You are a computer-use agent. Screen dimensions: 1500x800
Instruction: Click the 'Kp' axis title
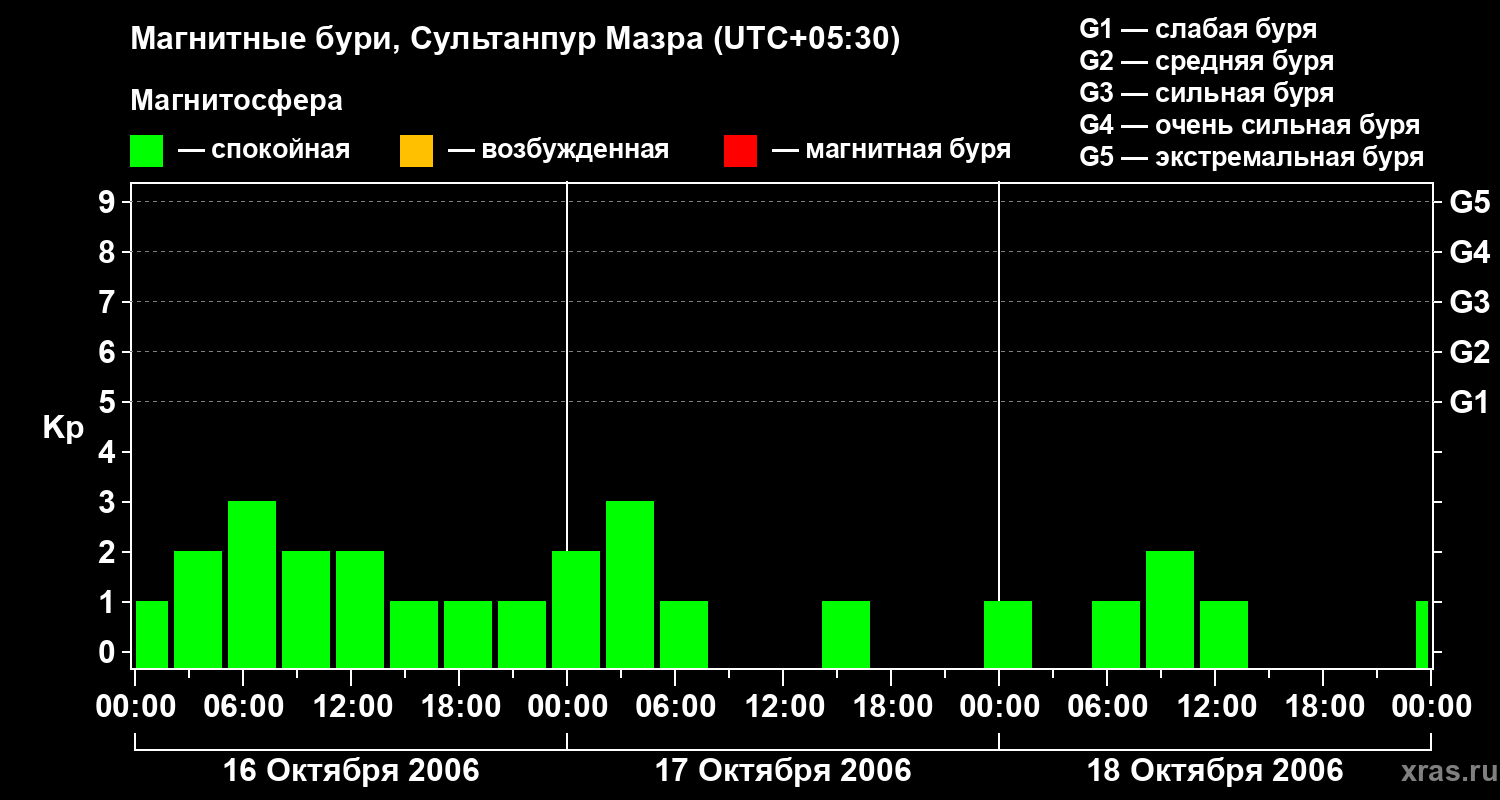[63, 427]
